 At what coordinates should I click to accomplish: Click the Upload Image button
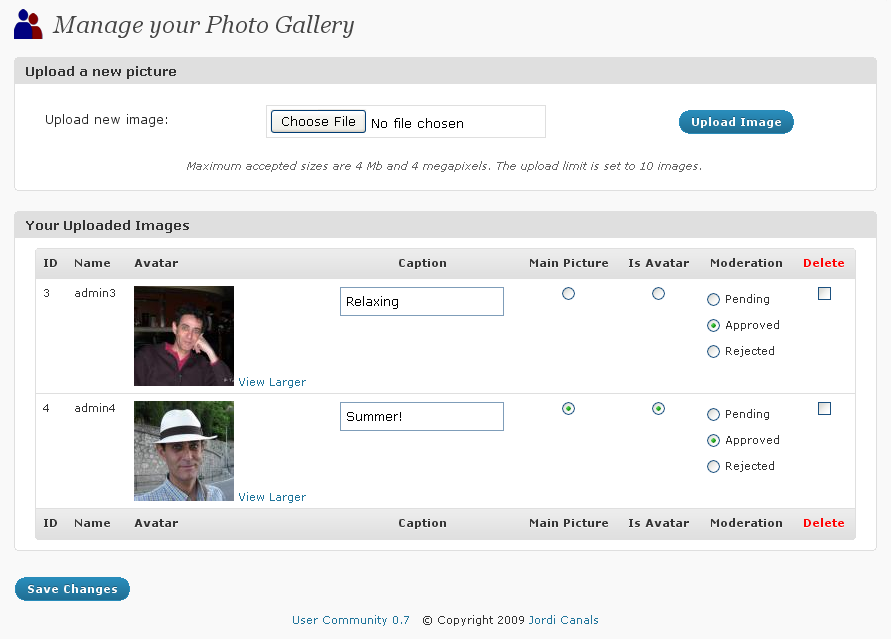(736, 122)
